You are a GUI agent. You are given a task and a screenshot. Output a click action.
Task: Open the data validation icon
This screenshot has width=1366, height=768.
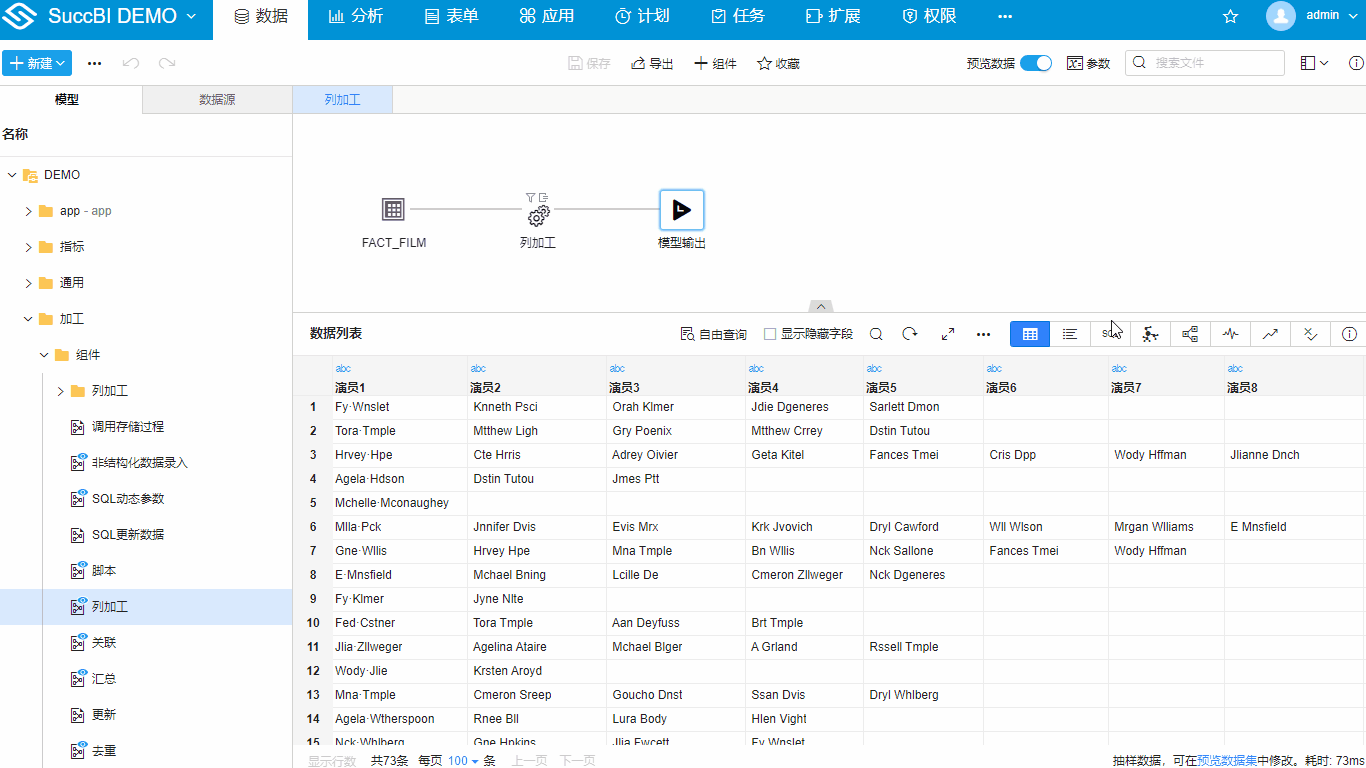click(1310, 333)
